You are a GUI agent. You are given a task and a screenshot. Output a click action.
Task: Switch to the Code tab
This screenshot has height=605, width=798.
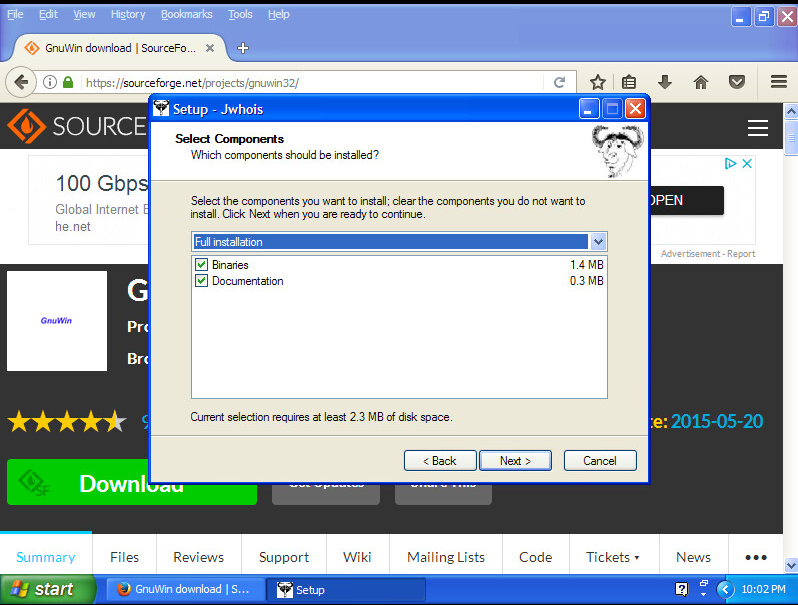[x=535, y=557]
